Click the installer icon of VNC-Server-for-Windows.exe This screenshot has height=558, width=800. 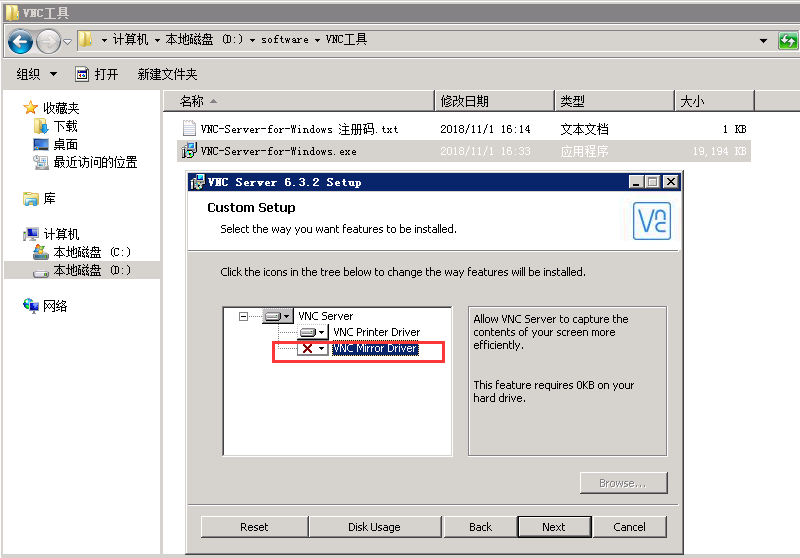(189, 150)
